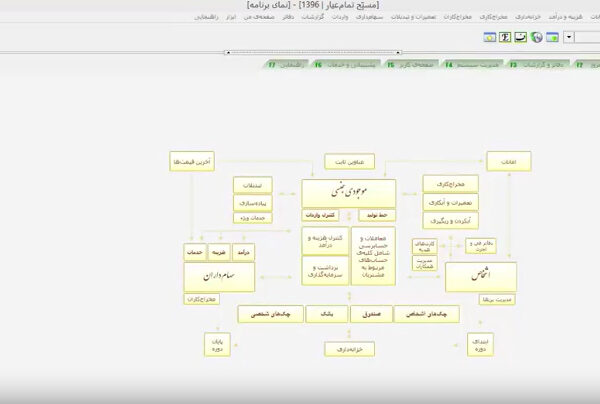
Task: Click the آخرین قیمت‌ها box
Action: (192, 161)
